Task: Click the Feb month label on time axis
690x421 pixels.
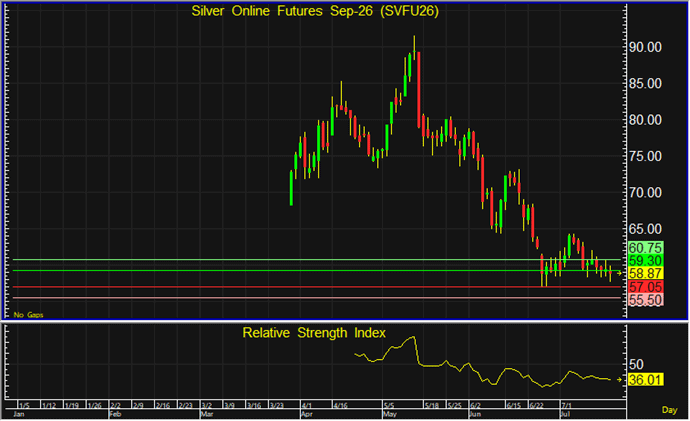Action: [x=114, y=414]
